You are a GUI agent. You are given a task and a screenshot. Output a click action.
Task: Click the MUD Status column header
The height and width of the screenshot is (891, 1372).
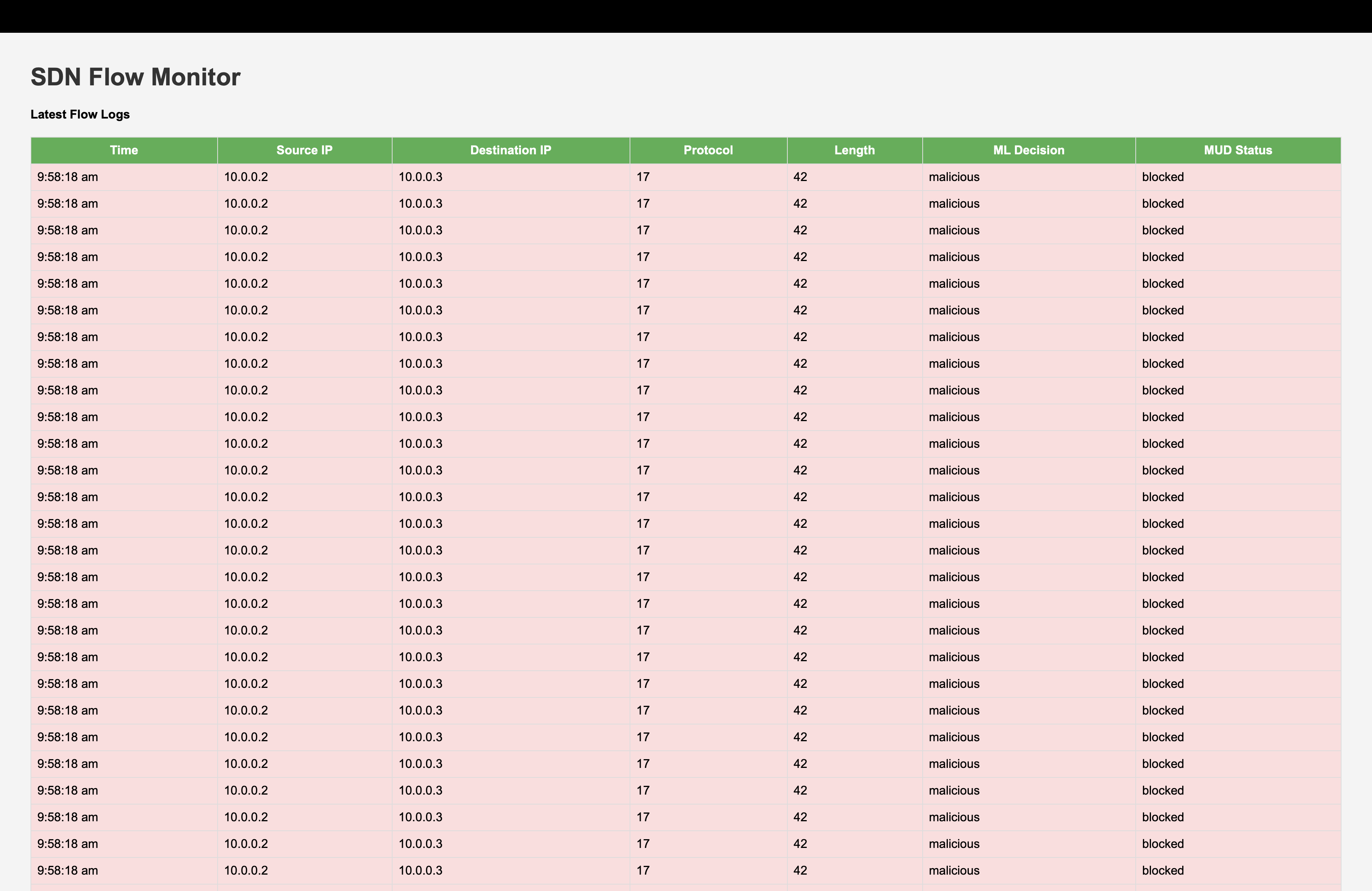(x=1238, y=151)
